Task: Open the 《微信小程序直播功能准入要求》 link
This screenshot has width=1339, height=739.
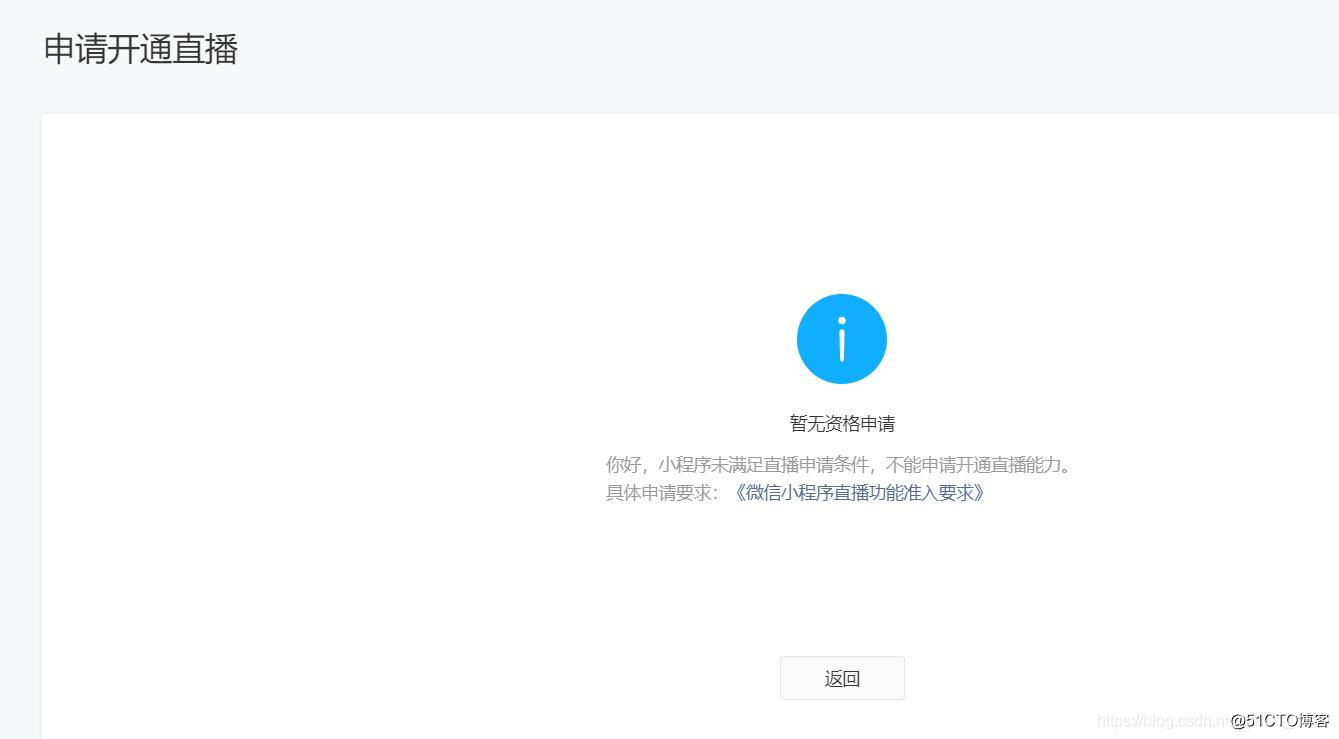Action: [x=858, y=493]
